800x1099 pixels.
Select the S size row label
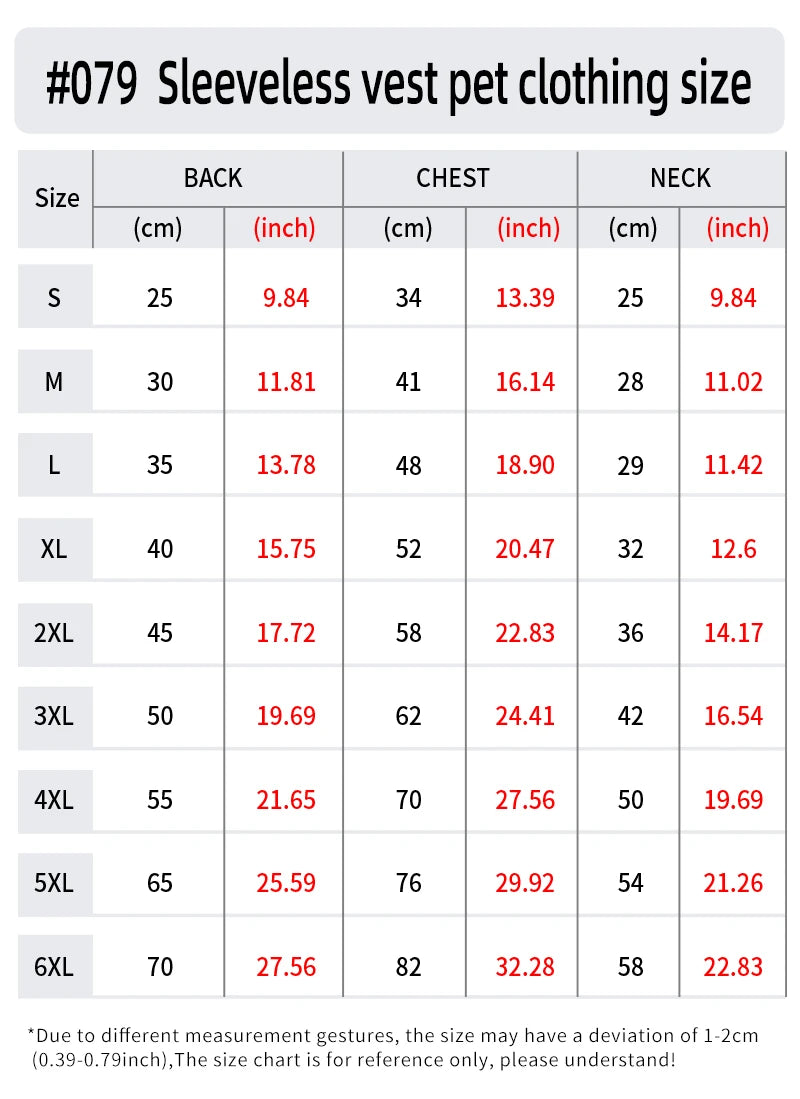(x=54, y=297)
